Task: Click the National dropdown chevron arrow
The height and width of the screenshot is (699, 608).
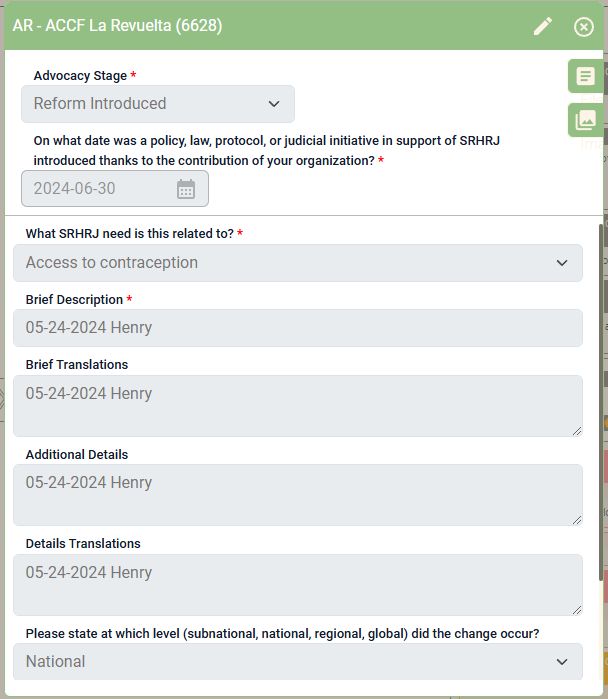Action: pos(562,662)
